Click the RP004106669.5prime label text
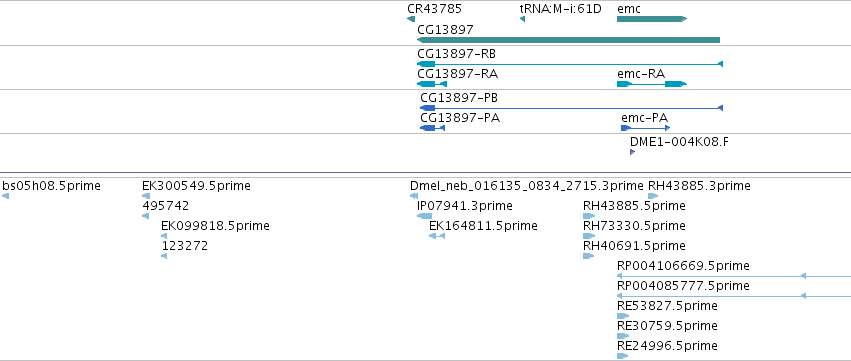 [x=683, y=266]
